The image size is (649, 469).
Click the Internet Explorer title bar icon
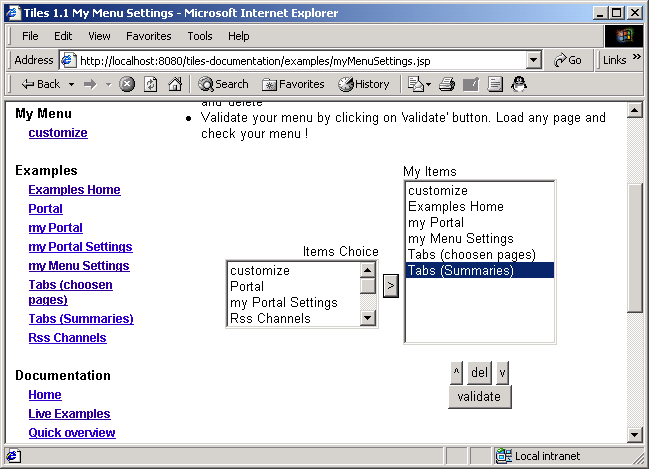pyautogui.click(x=13, y=13)
